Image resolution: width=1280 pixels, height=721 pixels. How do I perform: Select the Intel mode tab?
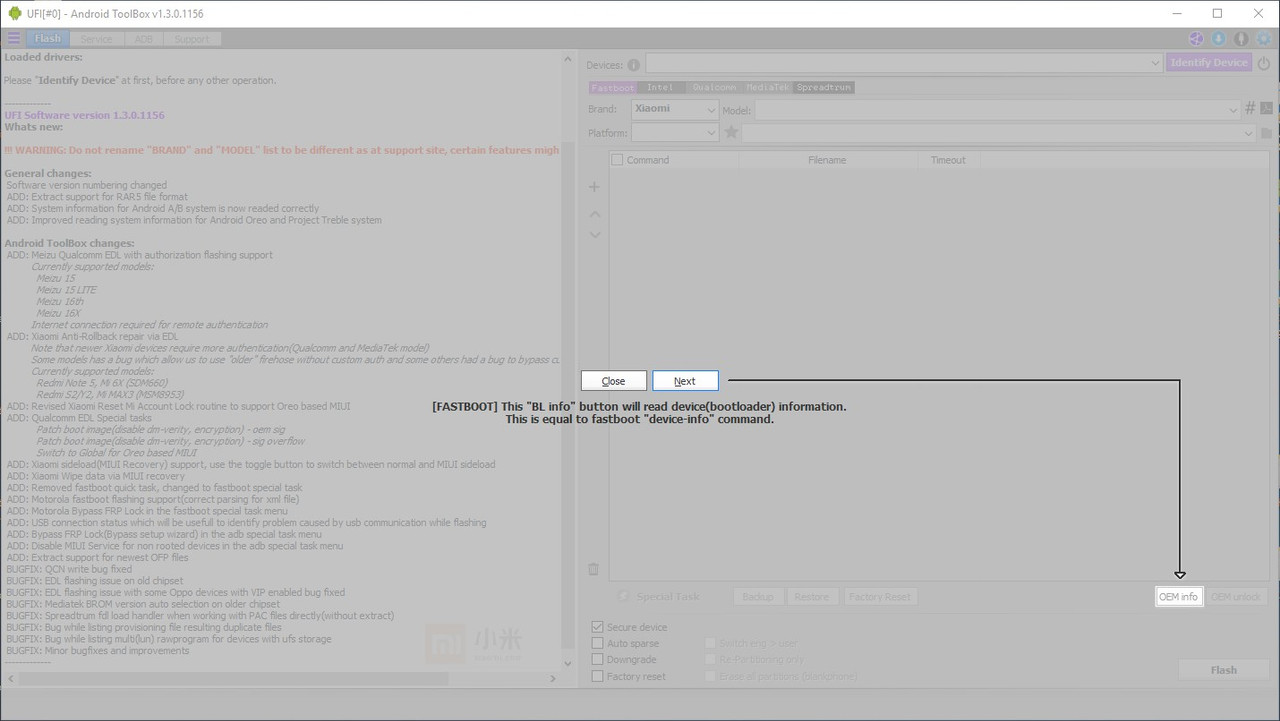[x=660, y=87]
